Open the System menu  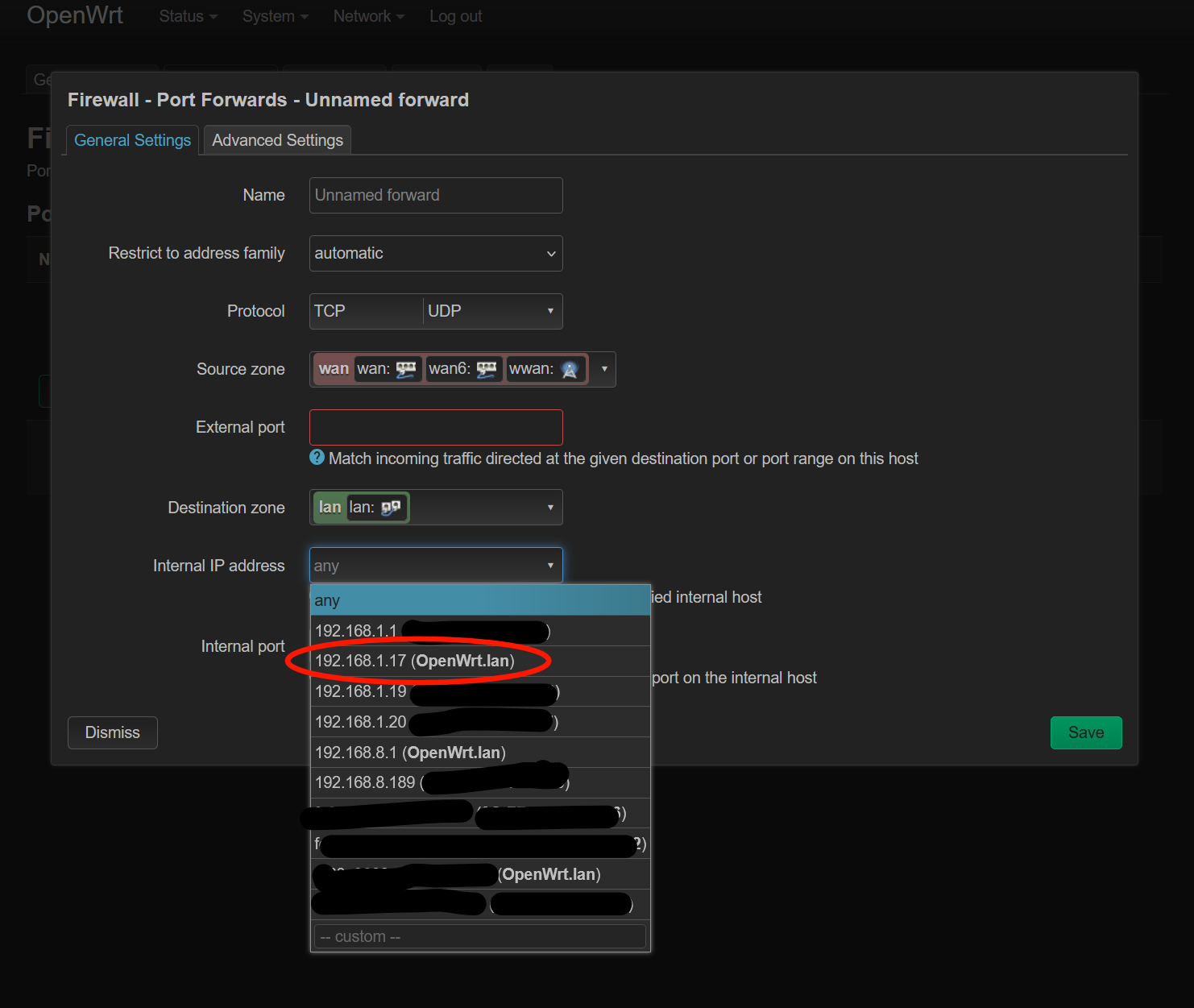click(x=276, y=16)
